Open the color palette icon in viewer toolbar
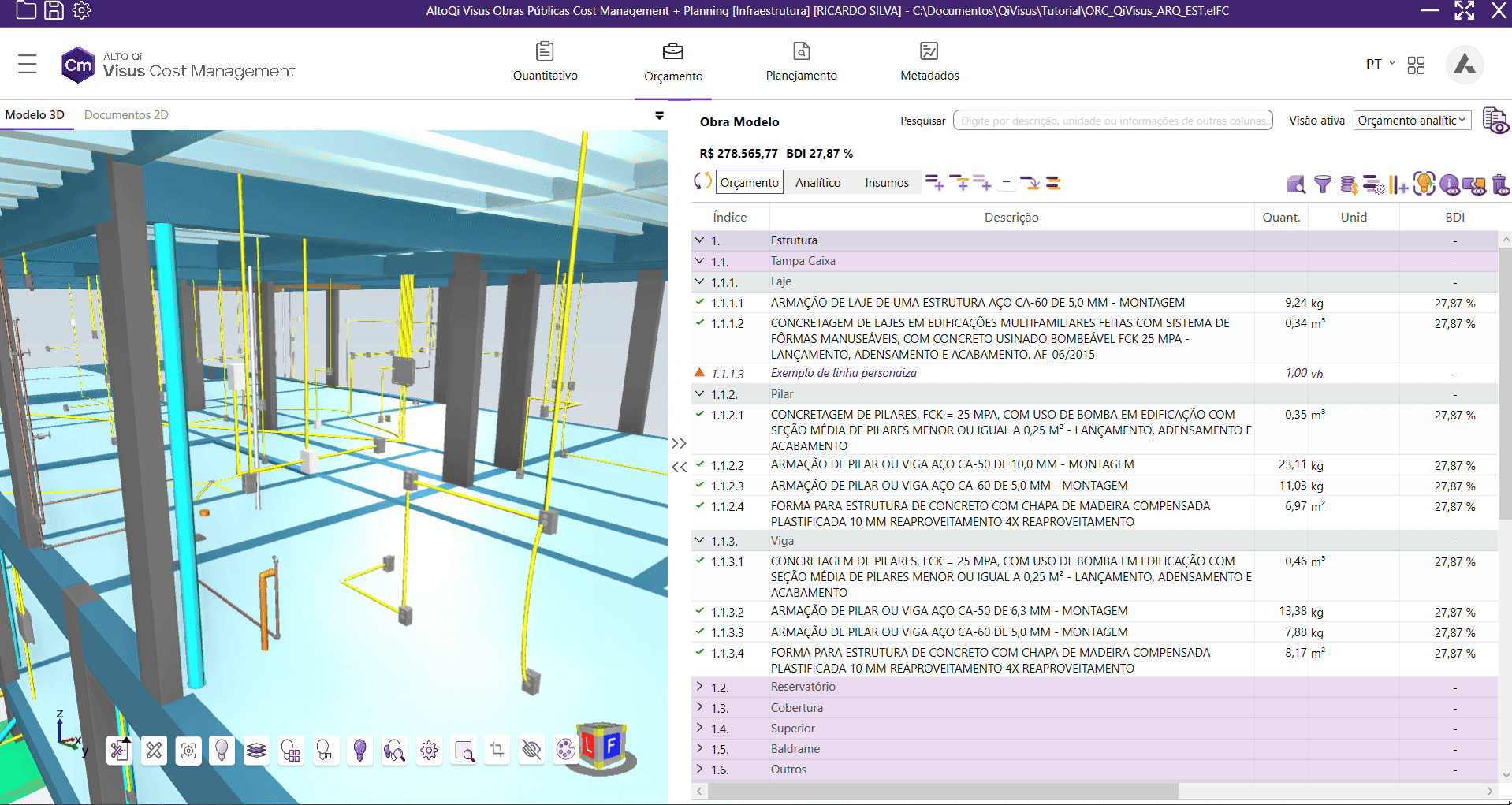 tap(565, 749)
